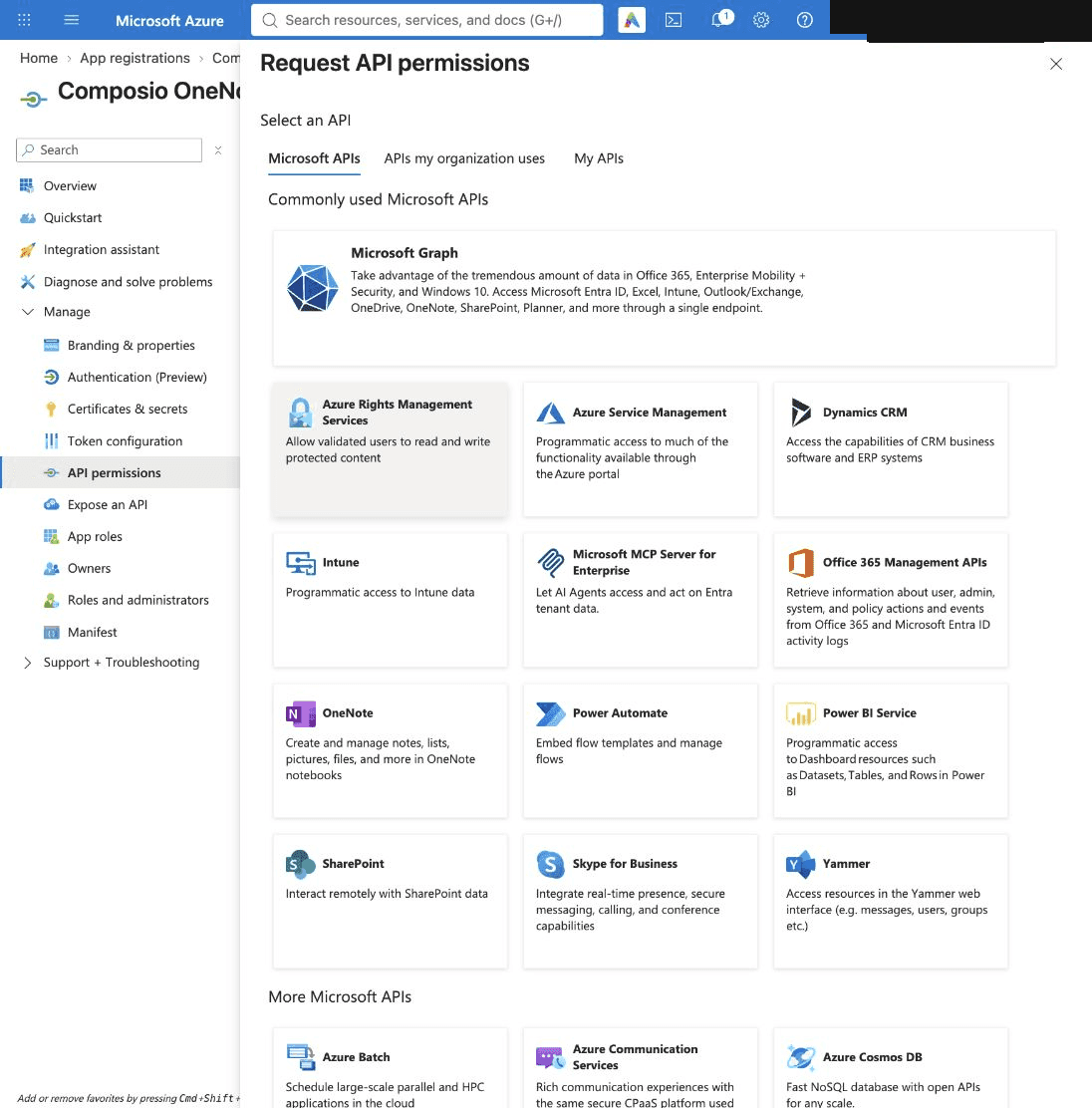This screenshot has height=1108, width=1092.
Task: Collapse the sidebar menu with chevron button
Action: click(x=218, y=149)
